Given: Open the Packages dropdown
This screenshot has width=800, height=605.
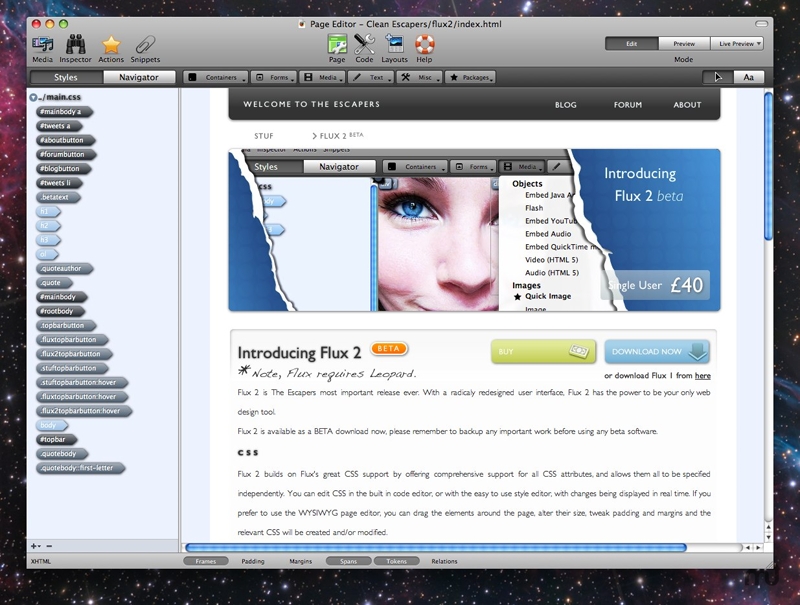Looking at the screenshot, I should [470, 78].
